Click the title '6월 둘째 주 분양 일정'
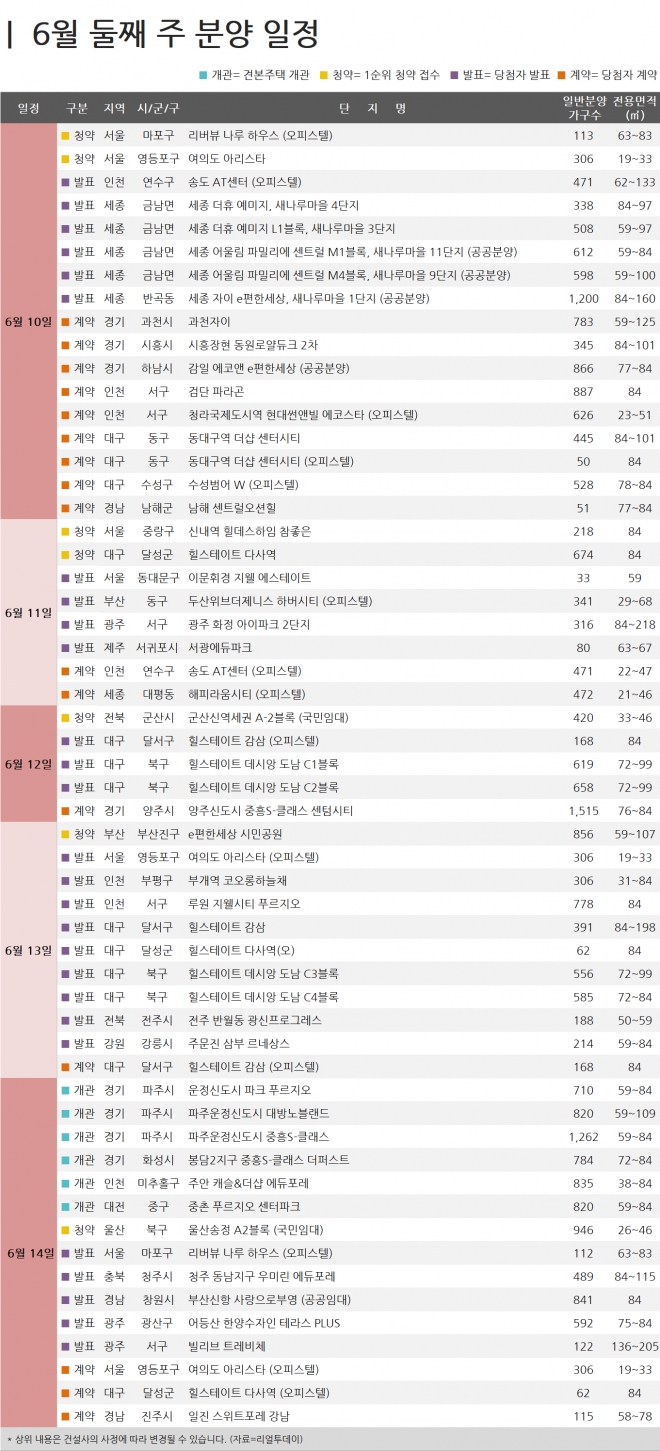 click(x=175, y=35)
